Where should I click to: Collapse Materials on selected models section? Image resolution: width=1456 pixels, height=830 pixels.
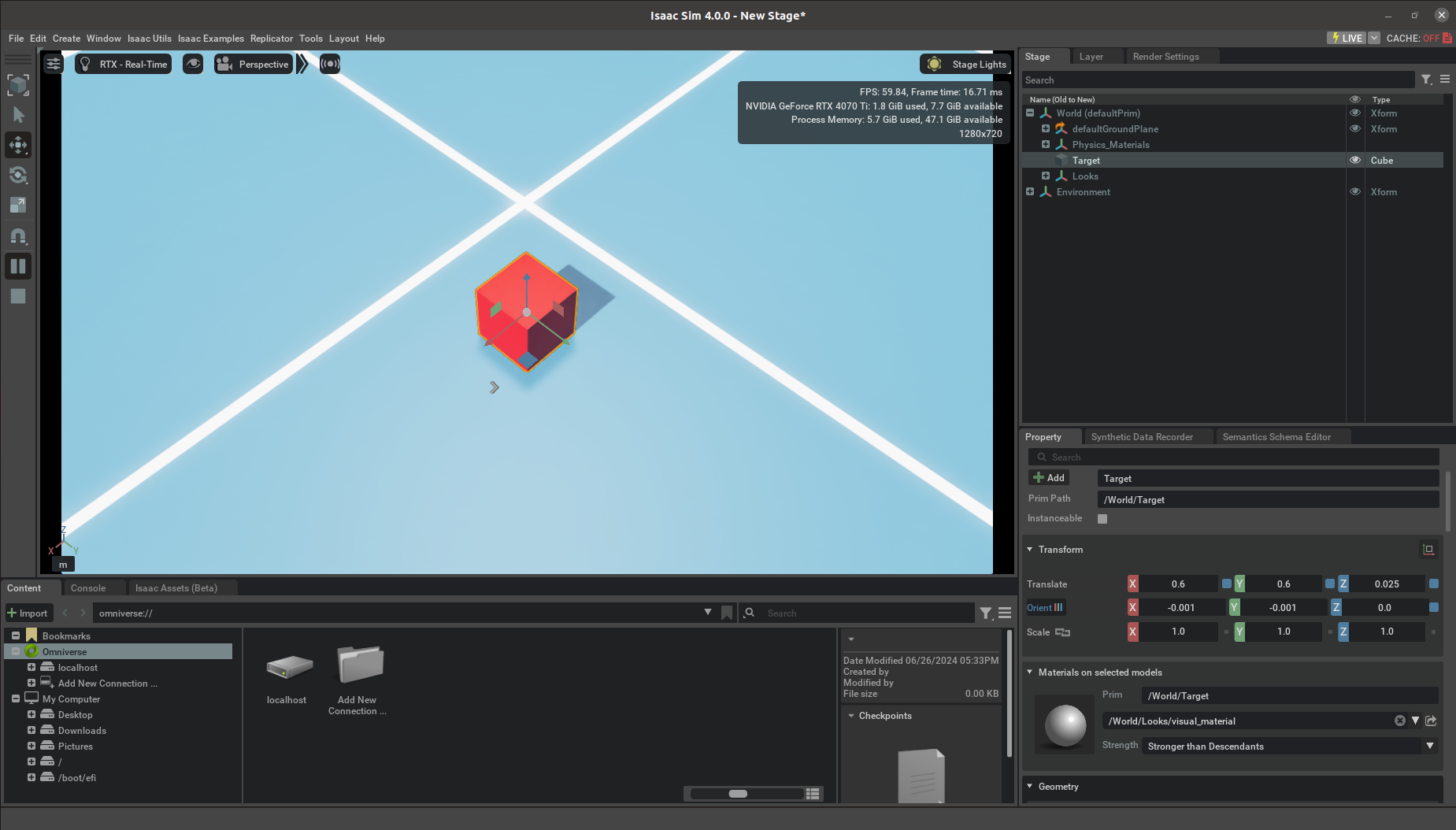(1030, 673)
